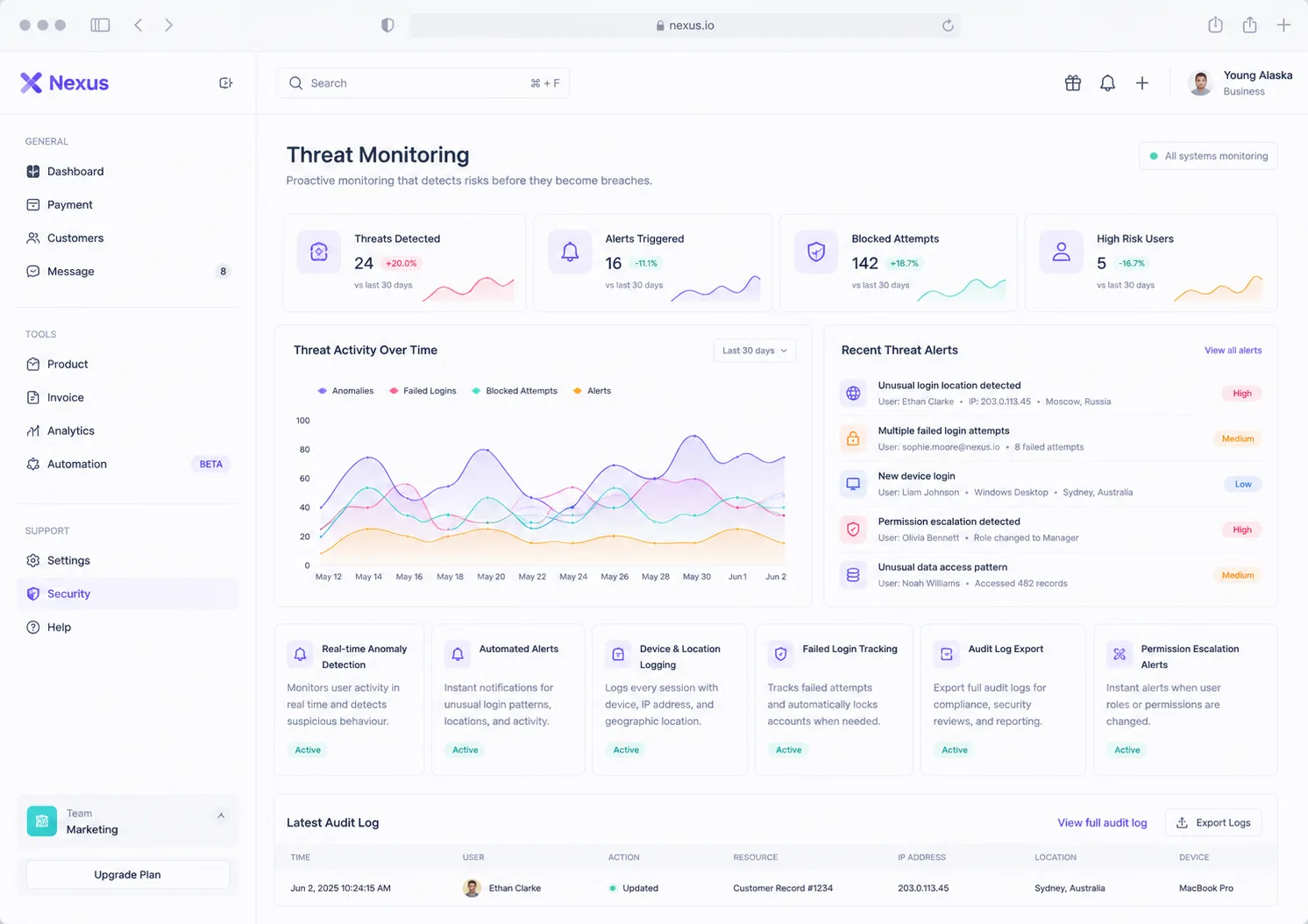This screenshot has width=1308, height=924.
Task: Click the Search input field
Action: point(423,83)
